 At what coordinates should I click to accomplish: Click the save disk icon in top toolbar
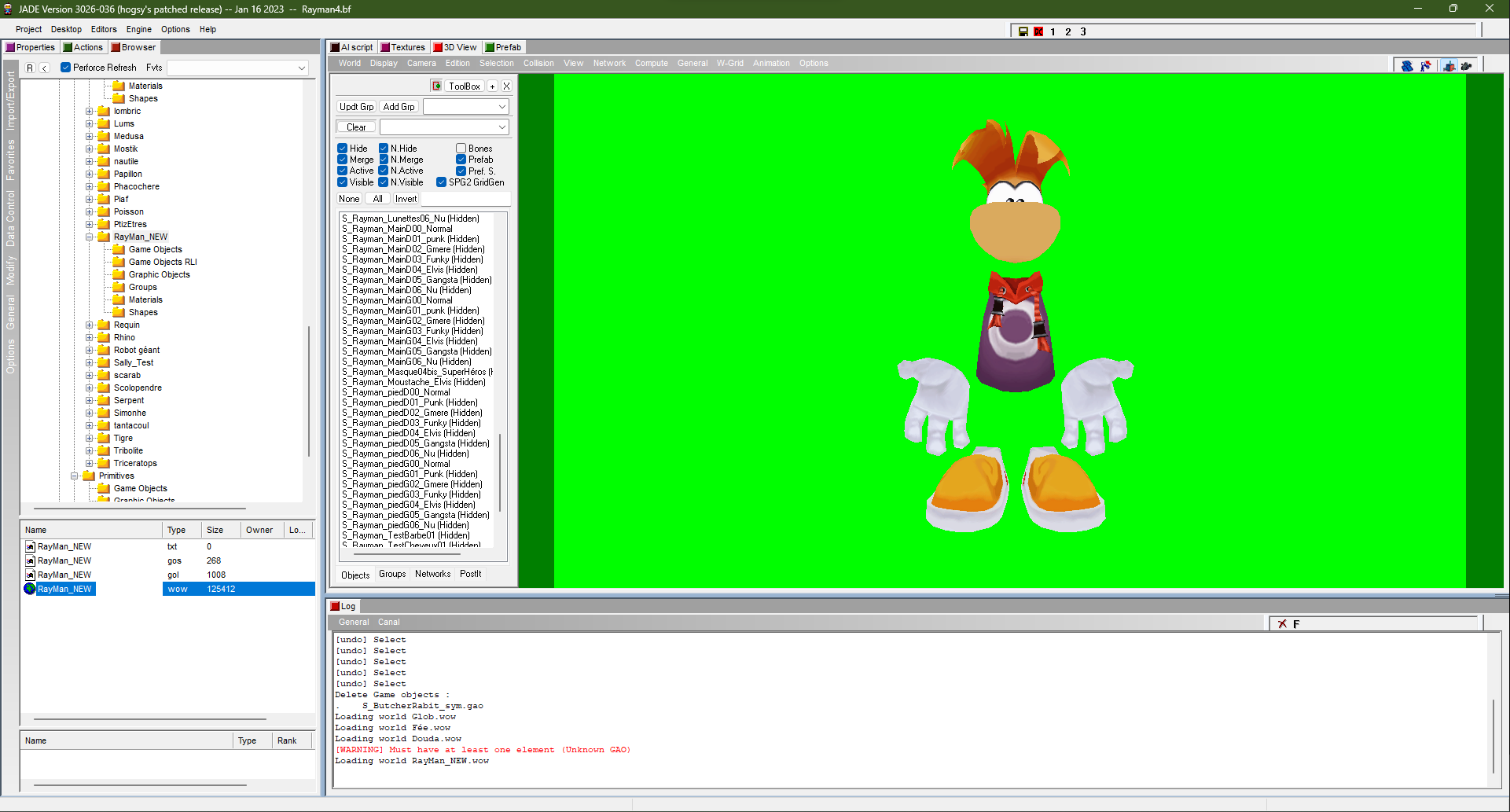tap(1023, 31)
